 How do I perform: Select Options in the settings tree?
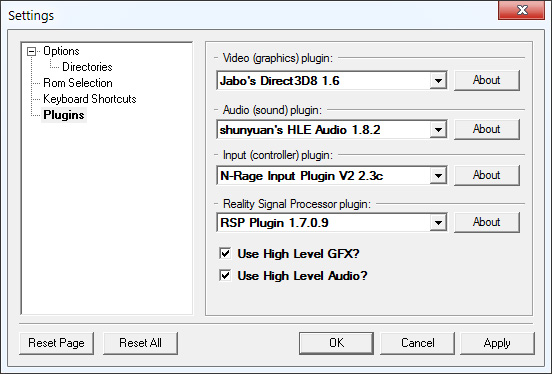click(x=61, y=51)
